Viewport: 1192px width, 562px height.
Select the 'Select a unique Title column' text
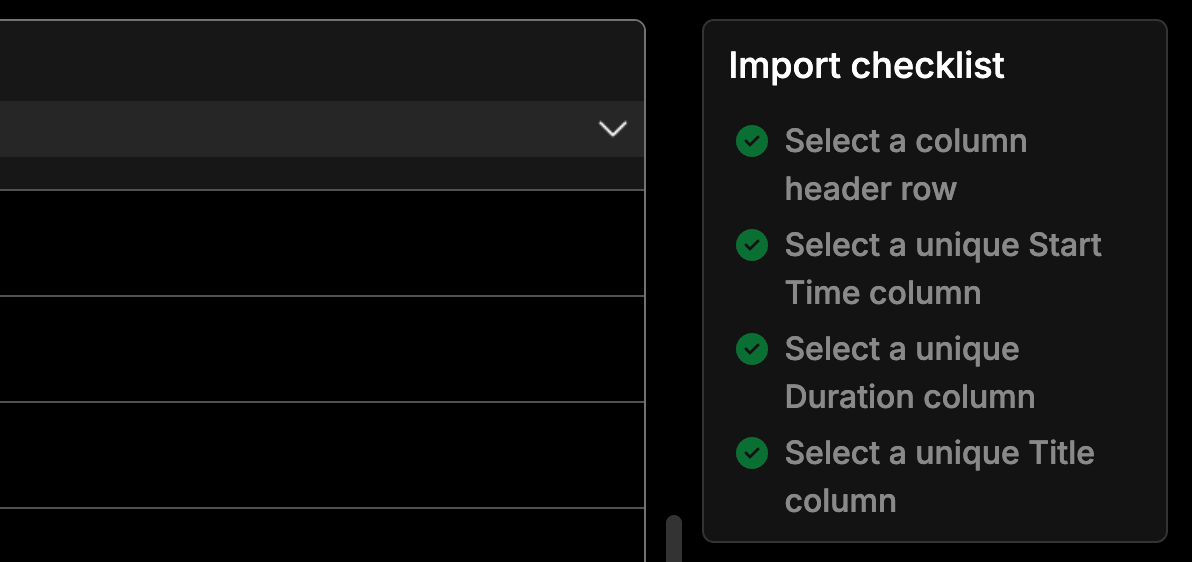tap(939, 477)
